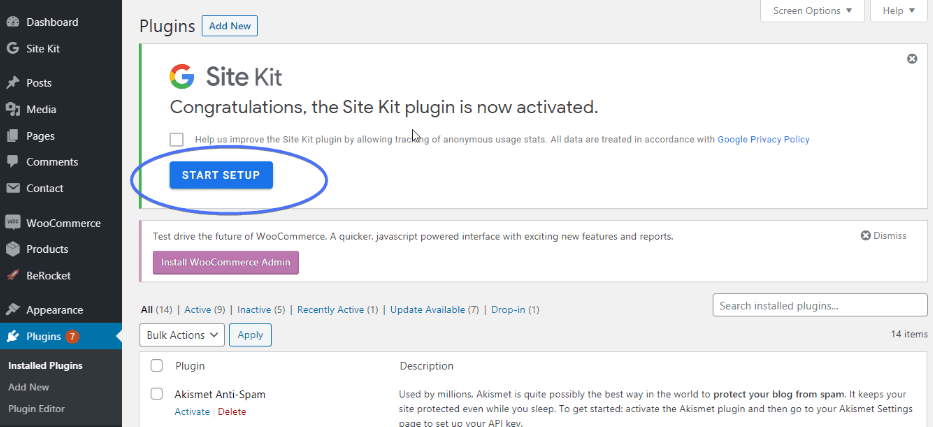Viewport: 933px width, 427px height.
Task: Click the Posts pushpin icon
Action: pos(12,83)
